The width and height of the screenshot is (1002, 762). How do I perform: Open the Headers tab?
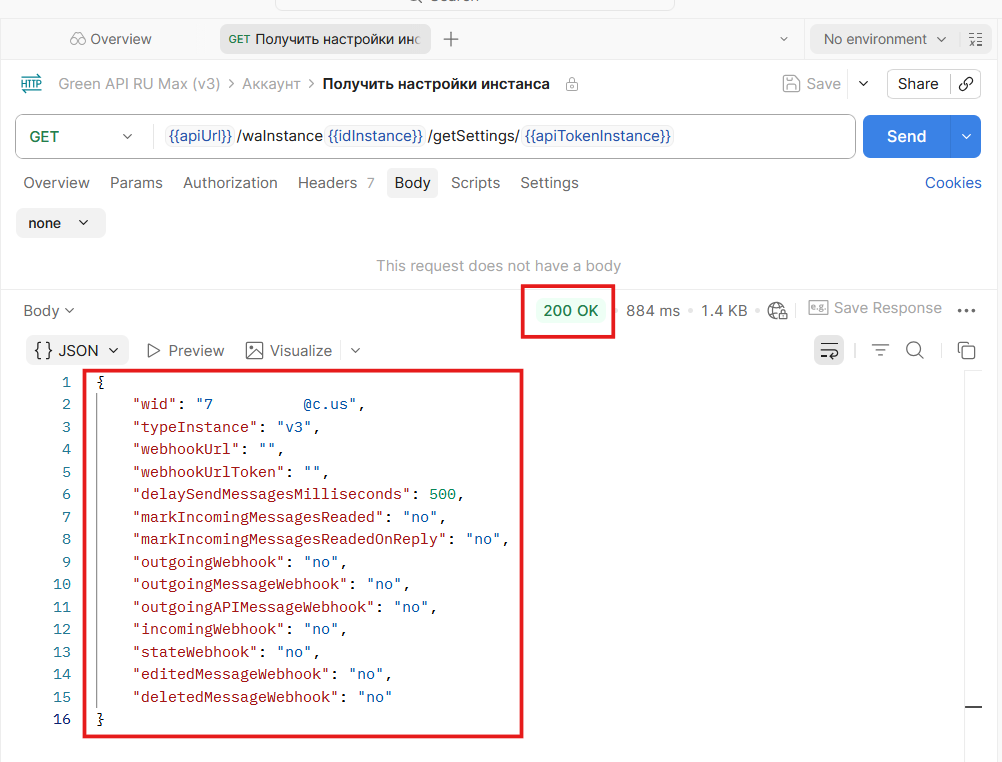pos(327,183)
